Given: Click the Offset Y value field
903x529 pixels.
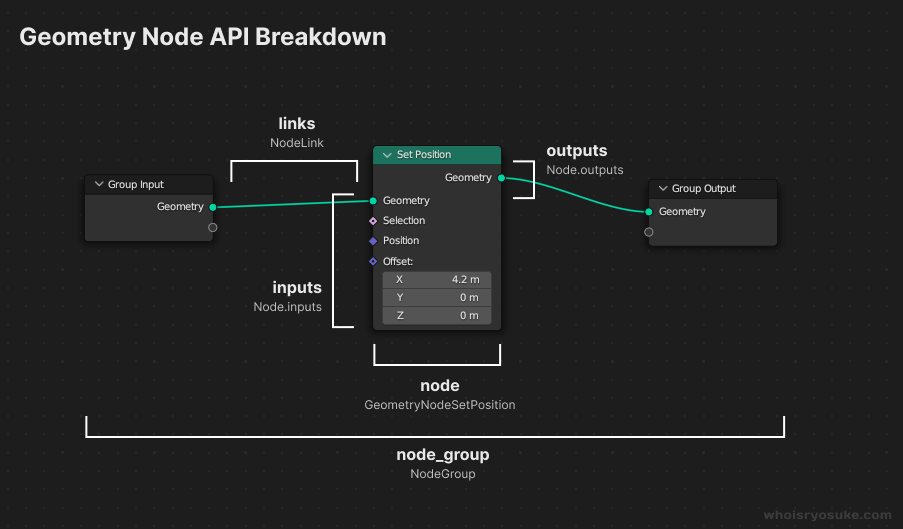Looking at the screenshot, I should click(437, 298).
